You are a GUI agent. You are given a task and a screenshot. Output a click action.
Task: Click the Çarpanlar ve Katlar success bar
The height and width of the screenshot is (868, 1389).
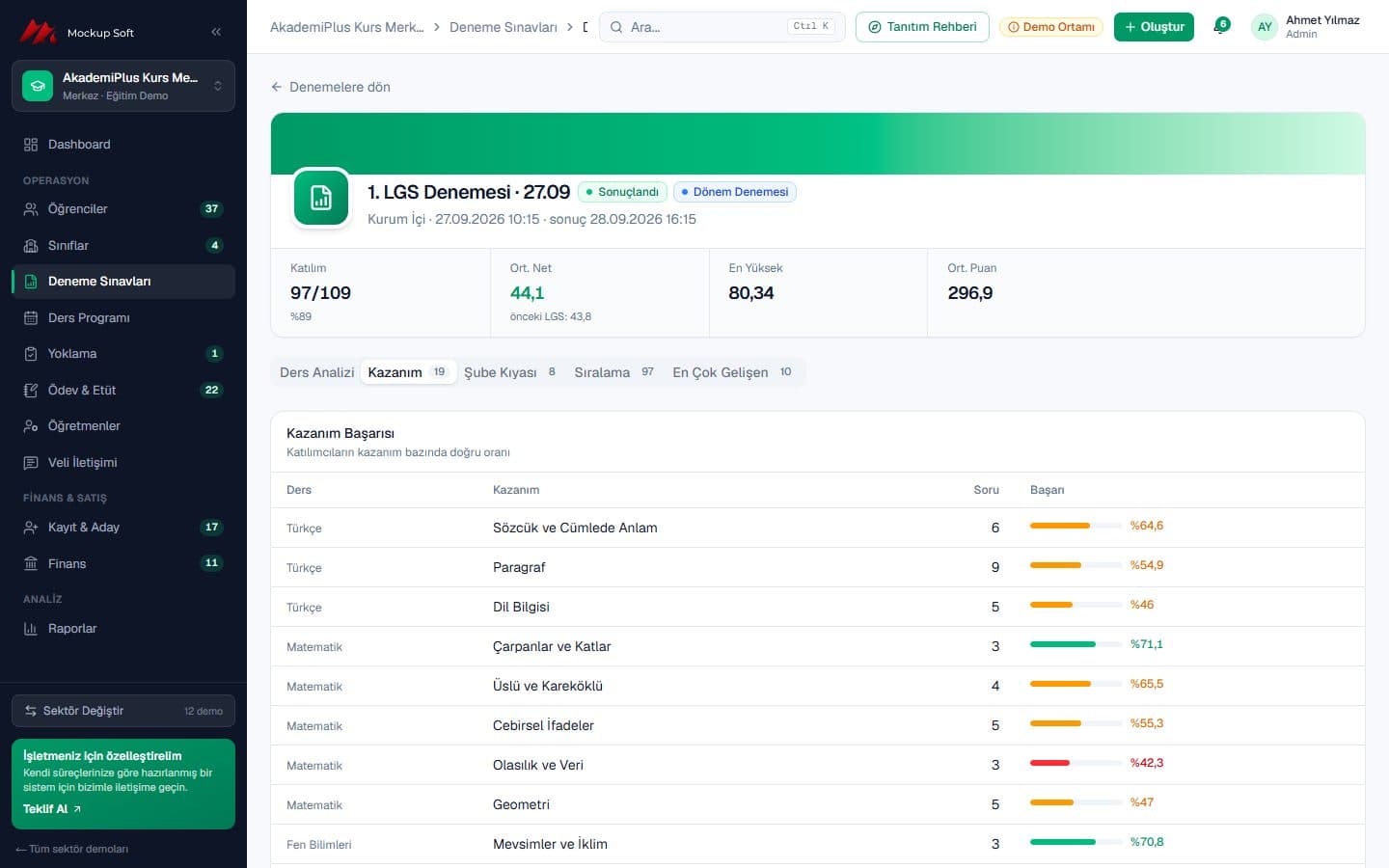(1076, 644)
